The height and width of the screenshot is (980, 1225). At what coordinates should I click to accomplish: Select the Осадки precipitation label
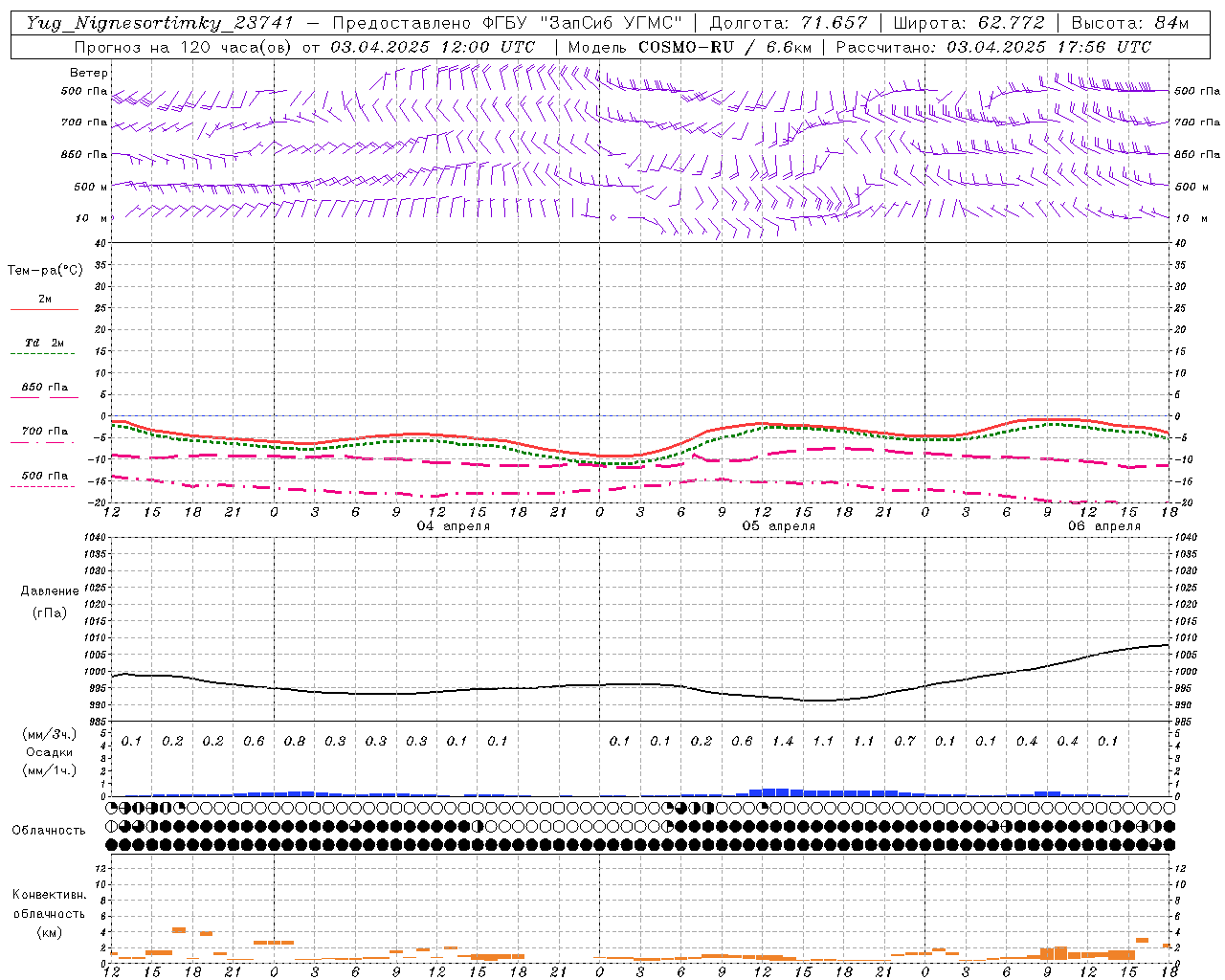[x=50, y=752]
